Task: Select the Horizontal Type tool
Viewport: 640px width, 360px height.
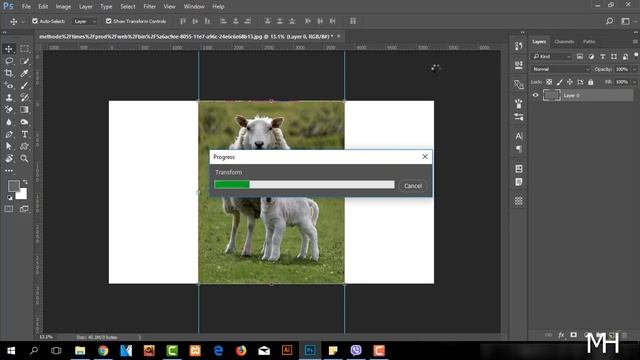Action: coord(24,134)
